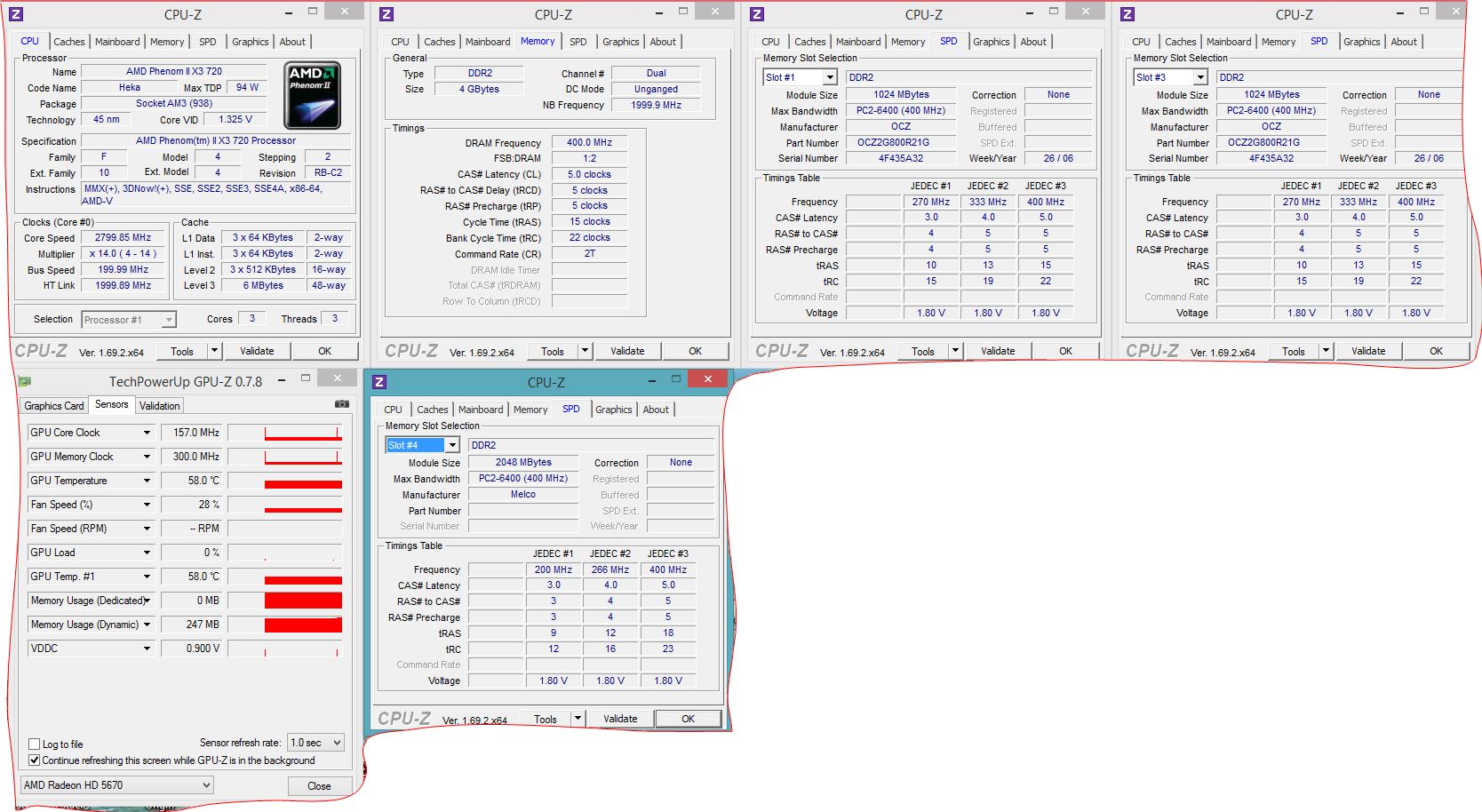Open the Validation tab in GPU-Z
1482x812 pixels.
160,406
